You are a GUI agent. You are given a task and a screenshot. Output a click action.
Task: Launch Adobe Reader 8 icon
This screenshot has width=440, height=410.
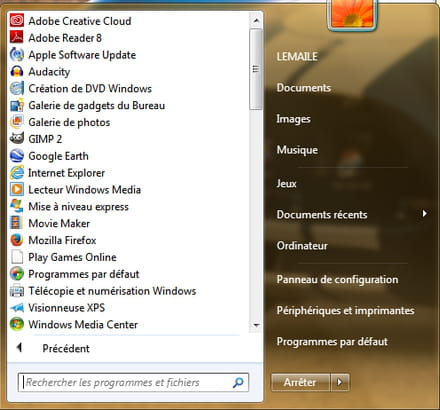(17, 38)
